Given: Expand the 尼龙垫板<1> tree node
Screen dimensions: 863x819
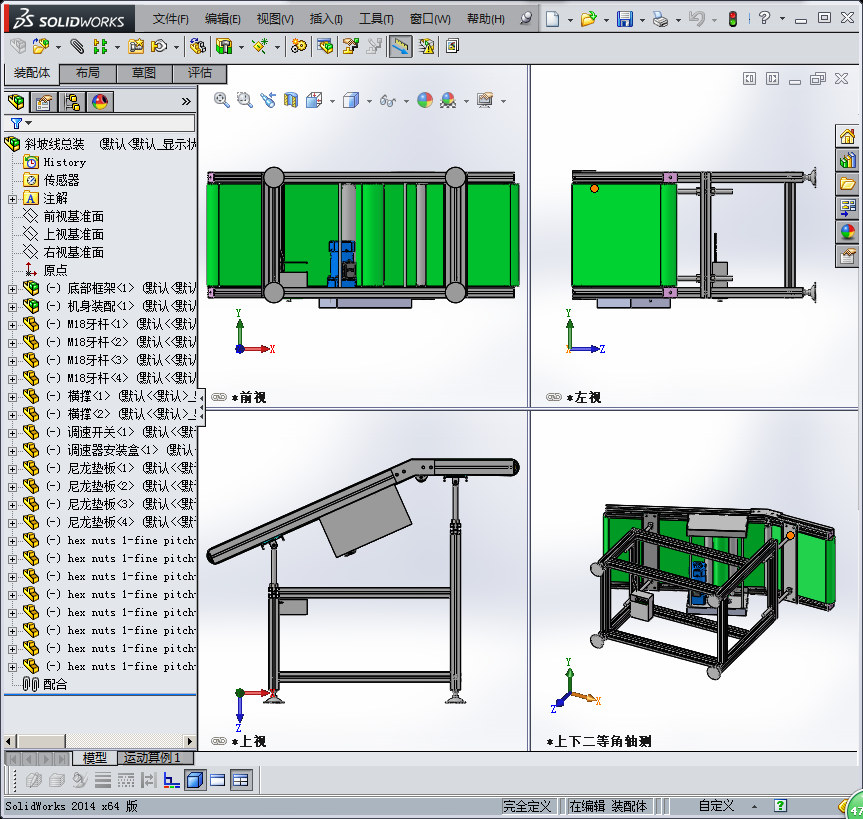Looking at the screenshot, I should pyautogui.click(x=12, y=469).
